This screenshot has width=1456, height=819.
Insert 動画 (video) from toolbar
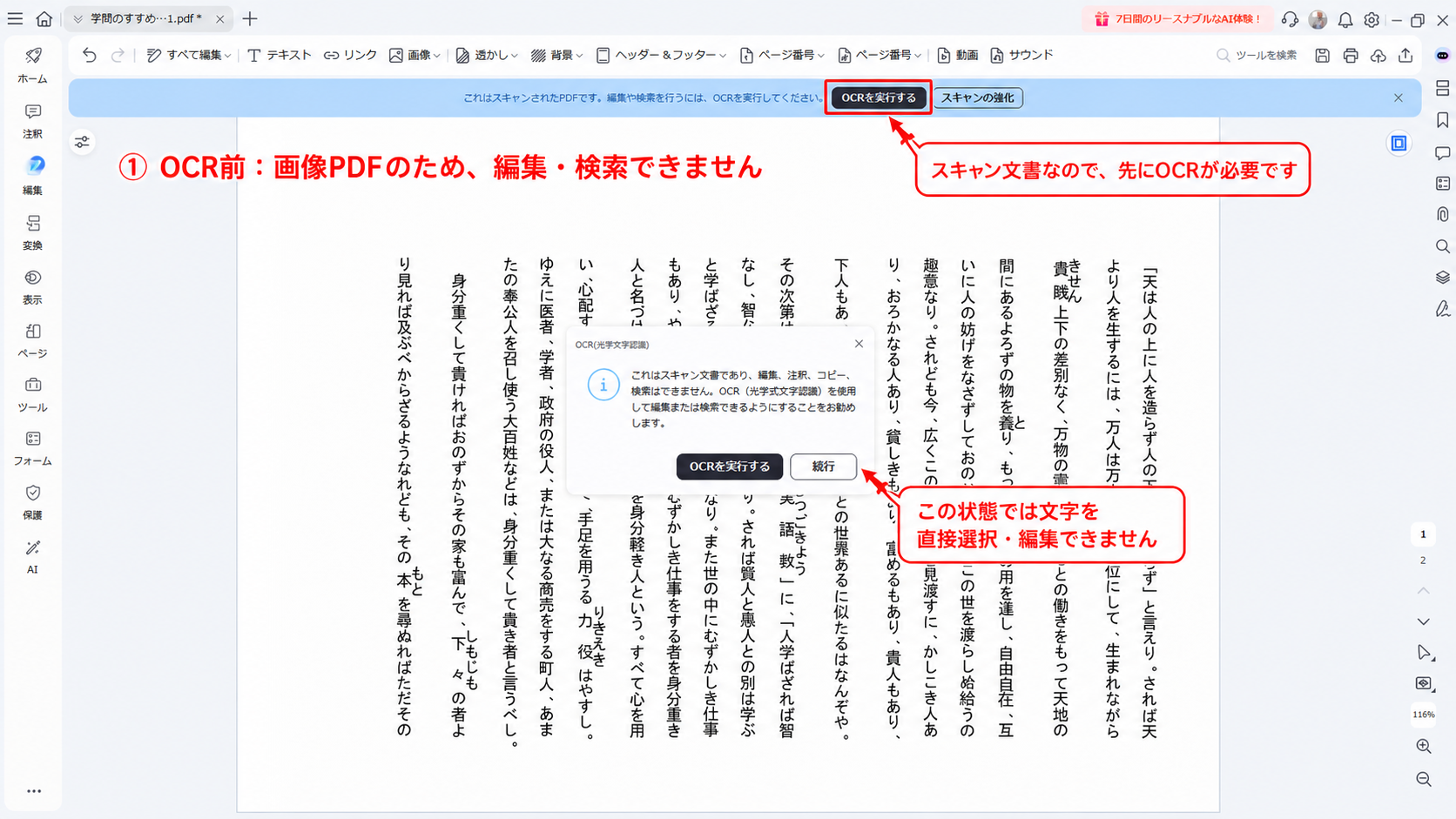click(958, 55)
